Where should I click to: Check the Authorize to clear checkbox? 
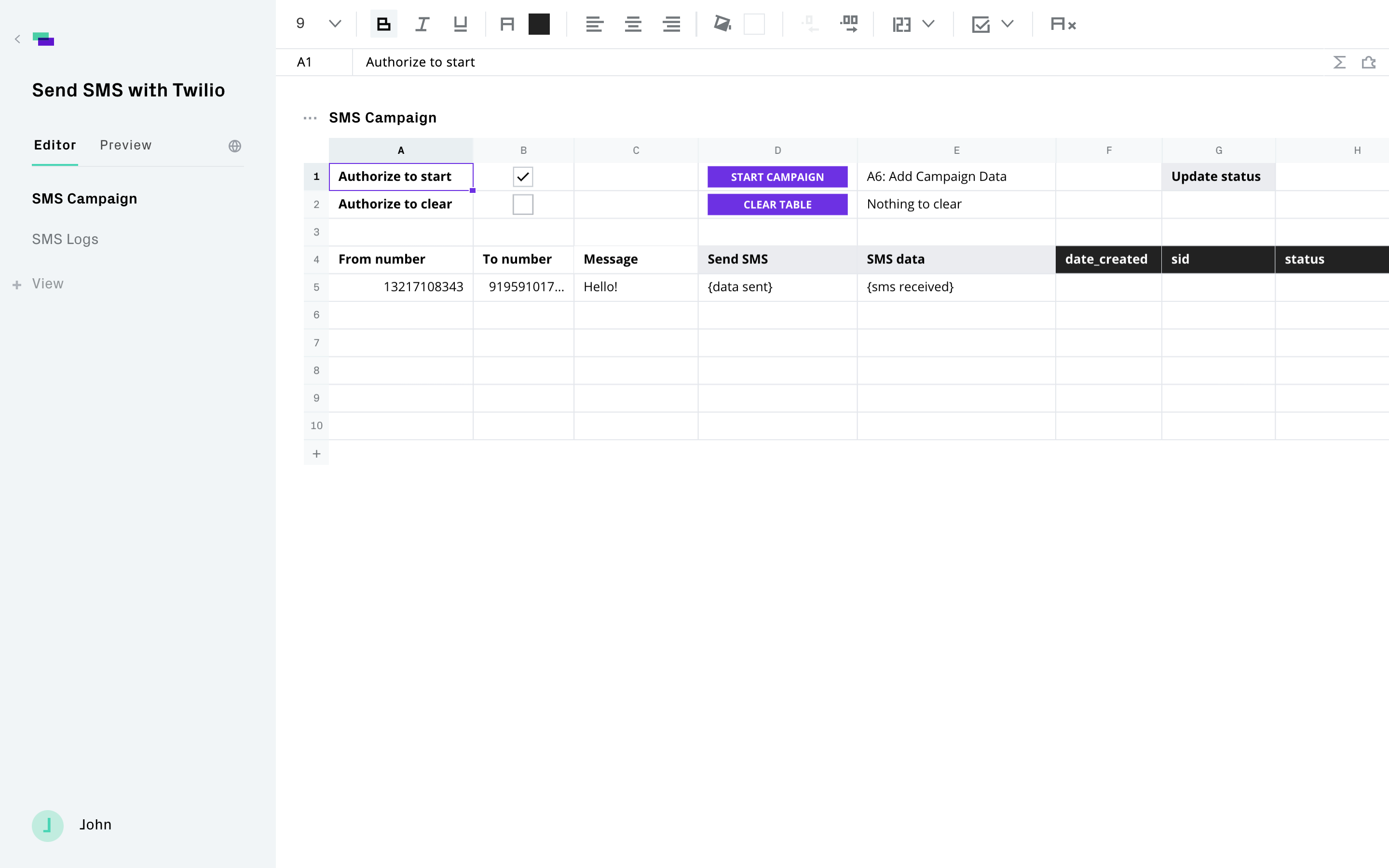coord(522,204)
